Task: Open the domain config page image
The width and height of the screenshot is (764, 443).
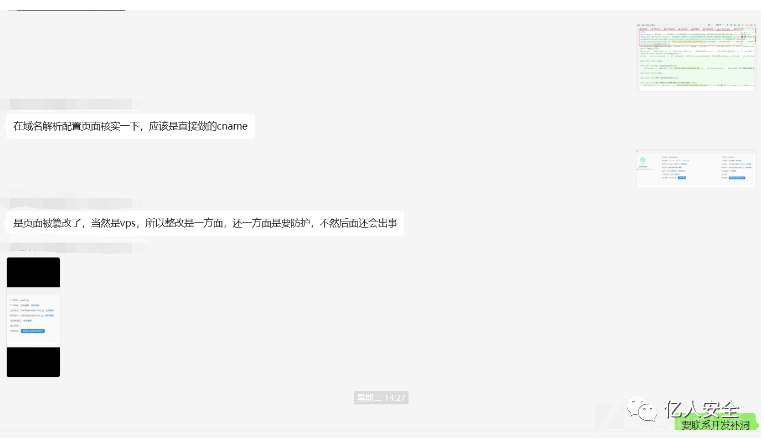Action: pos(696,169)
